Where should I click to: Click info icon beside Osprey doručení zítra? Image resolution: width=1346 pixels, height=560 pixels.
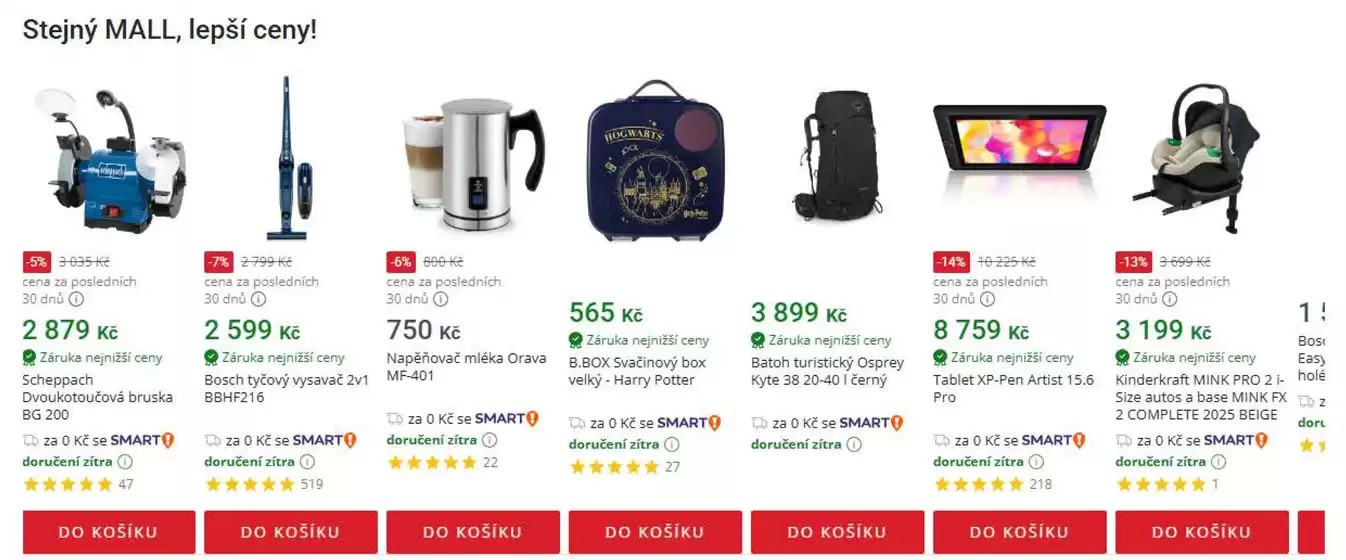[854, 444]
